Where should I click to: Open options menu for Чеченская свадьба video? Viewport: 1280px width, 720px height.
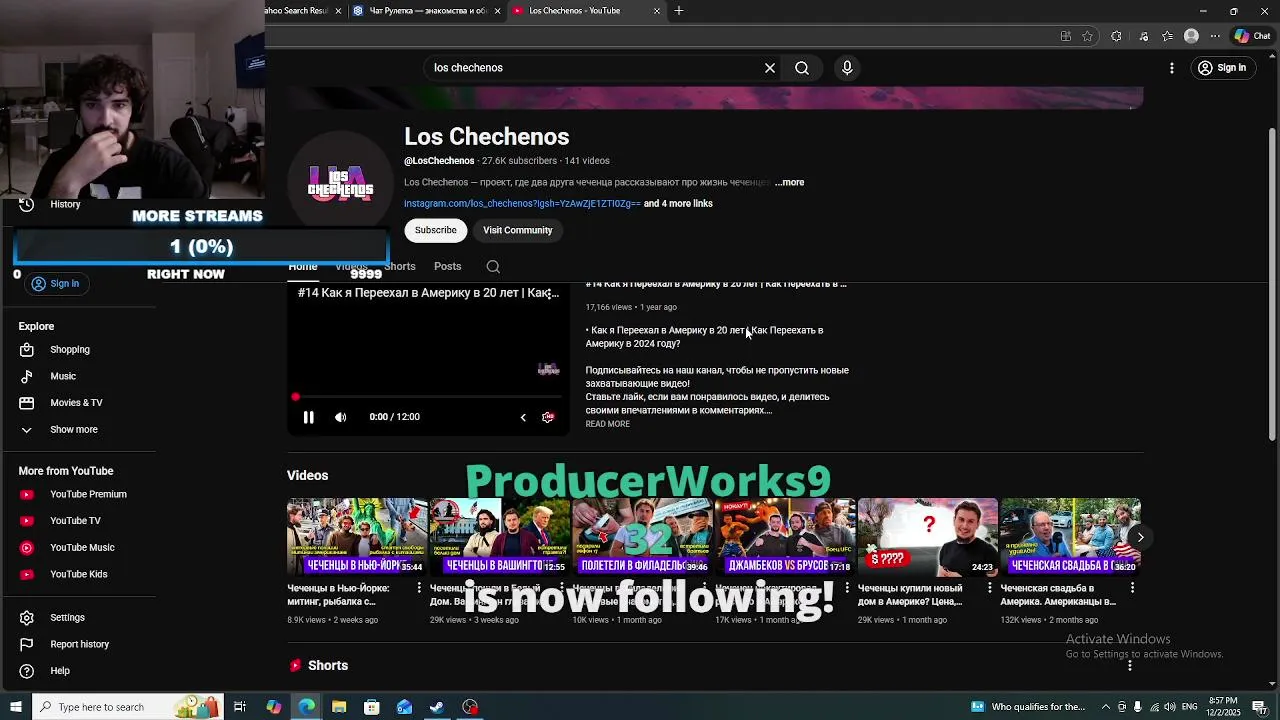[x=1132, y=588]
